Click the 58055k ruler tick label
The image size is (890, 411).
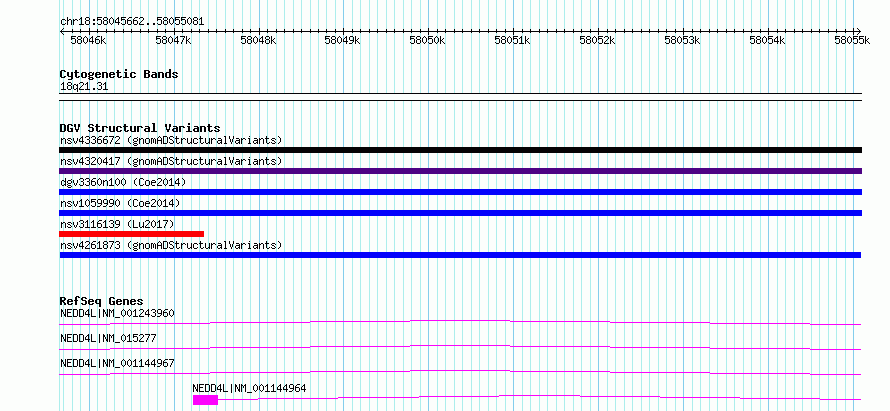pos(852,41)
